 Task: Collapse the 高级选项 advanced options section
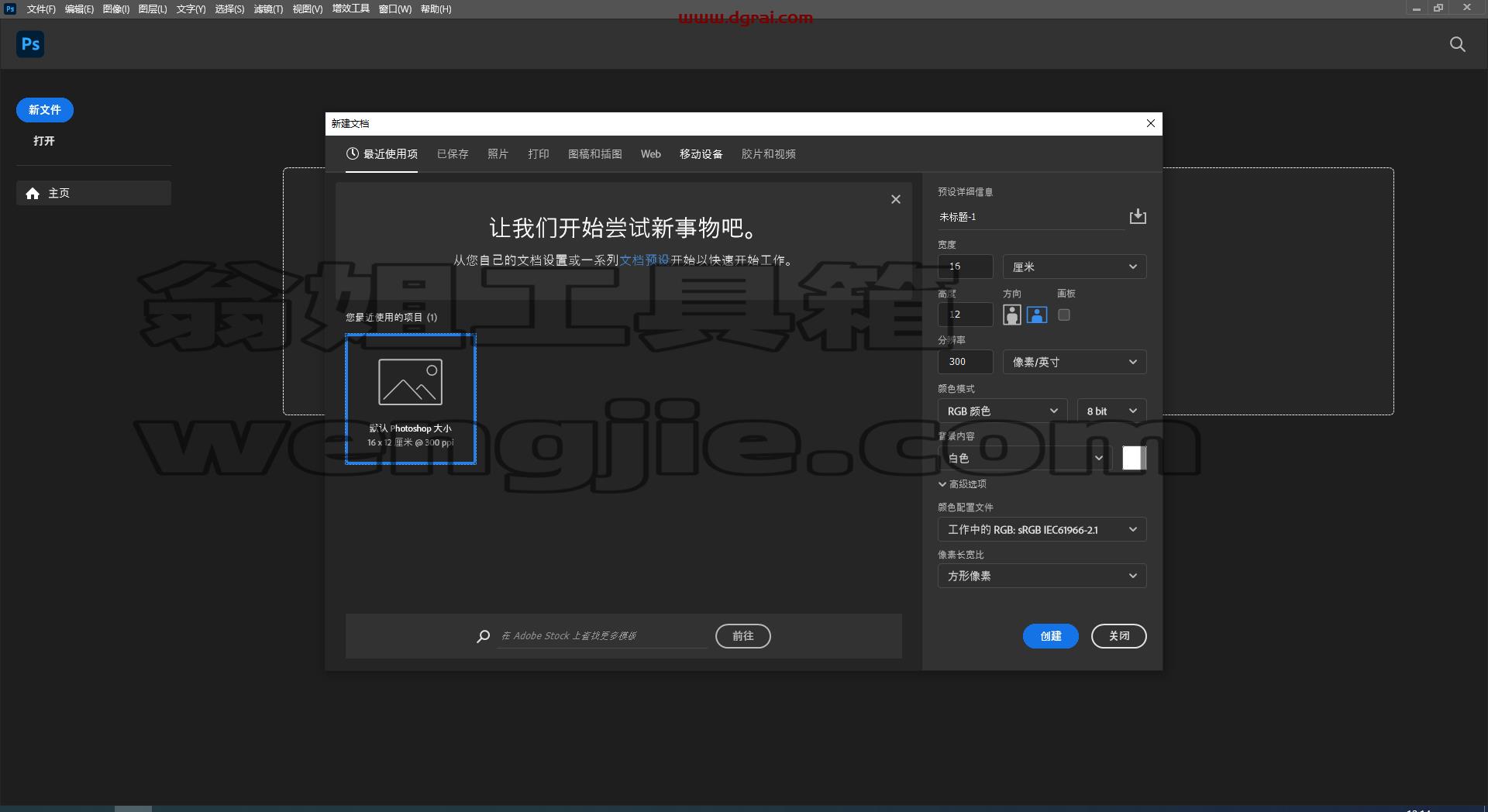(962, 483)
